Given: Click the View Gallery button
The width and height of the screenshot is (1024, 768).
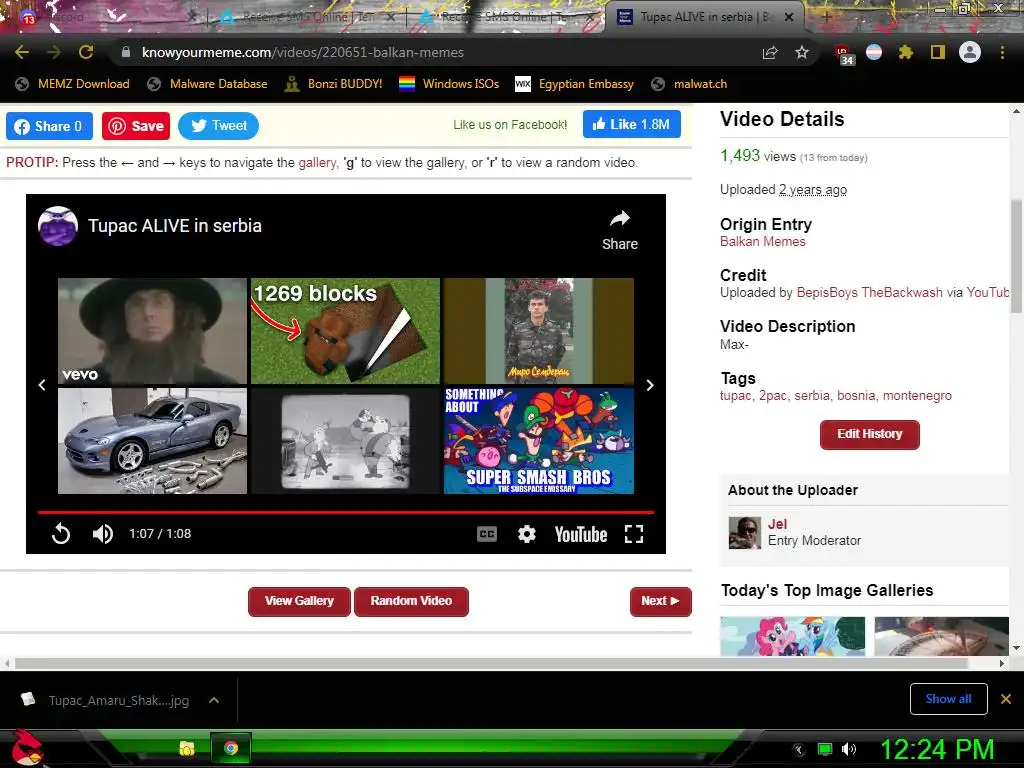Looking at the screenshot, I should coord(299,601).
